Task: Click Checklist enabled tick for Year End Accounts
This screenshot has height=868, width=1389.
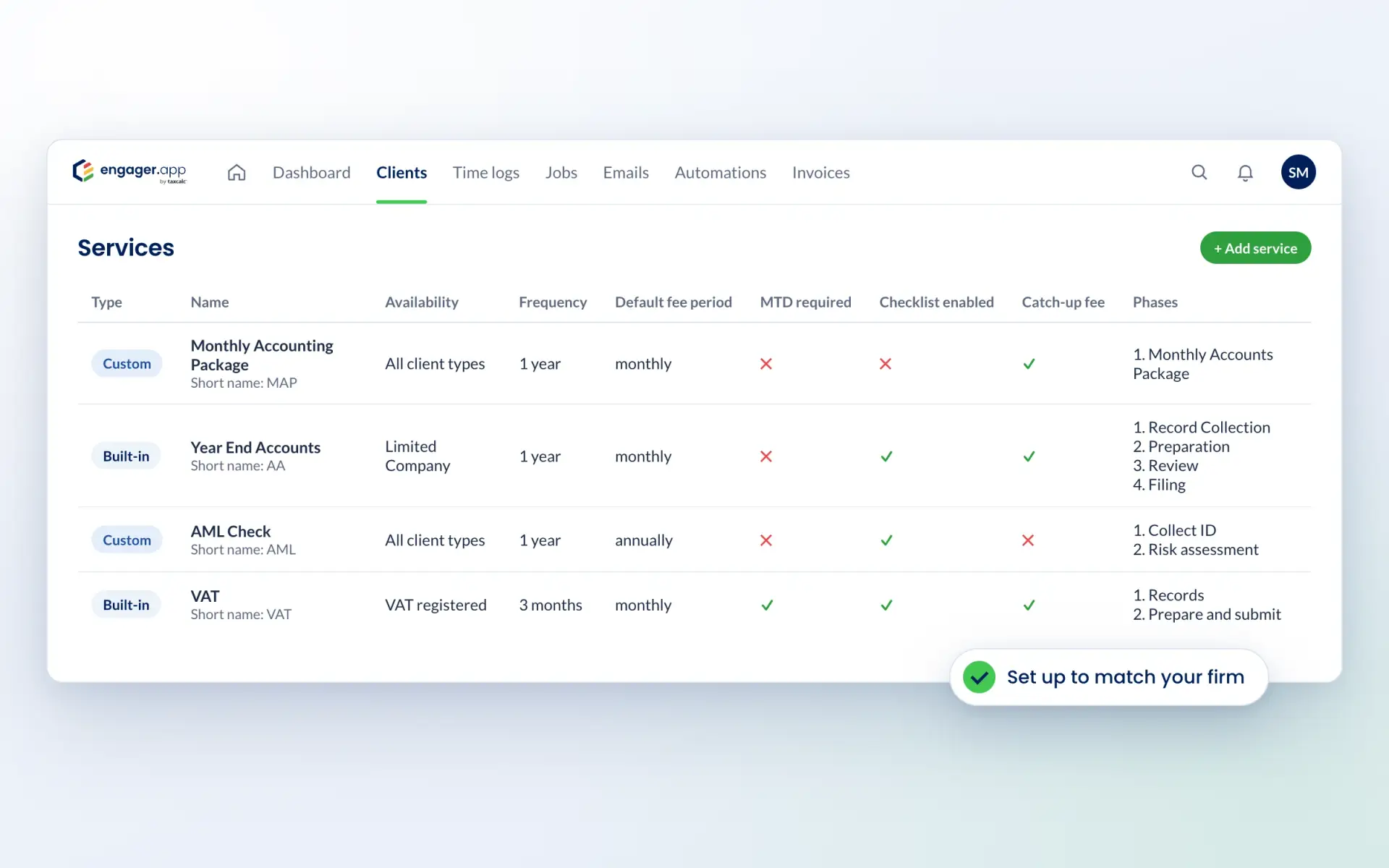Action: tap(886, 456)
